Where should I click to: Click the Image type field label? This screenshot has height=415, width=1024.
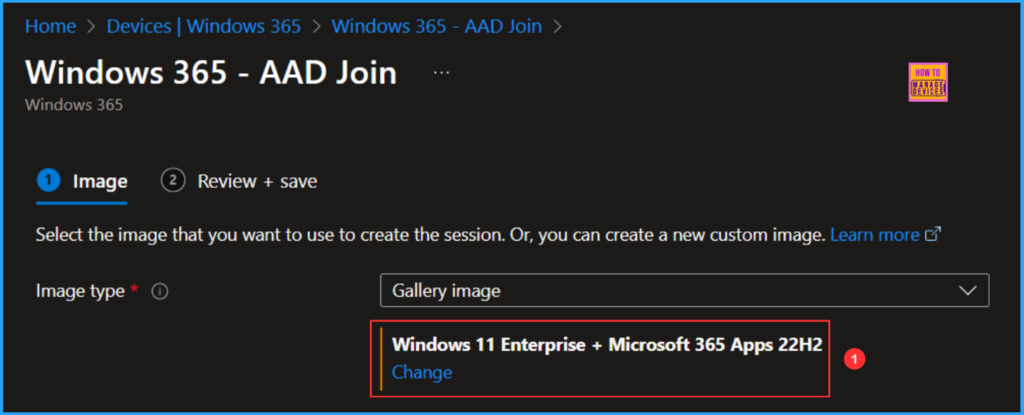[x=80, y=291]
